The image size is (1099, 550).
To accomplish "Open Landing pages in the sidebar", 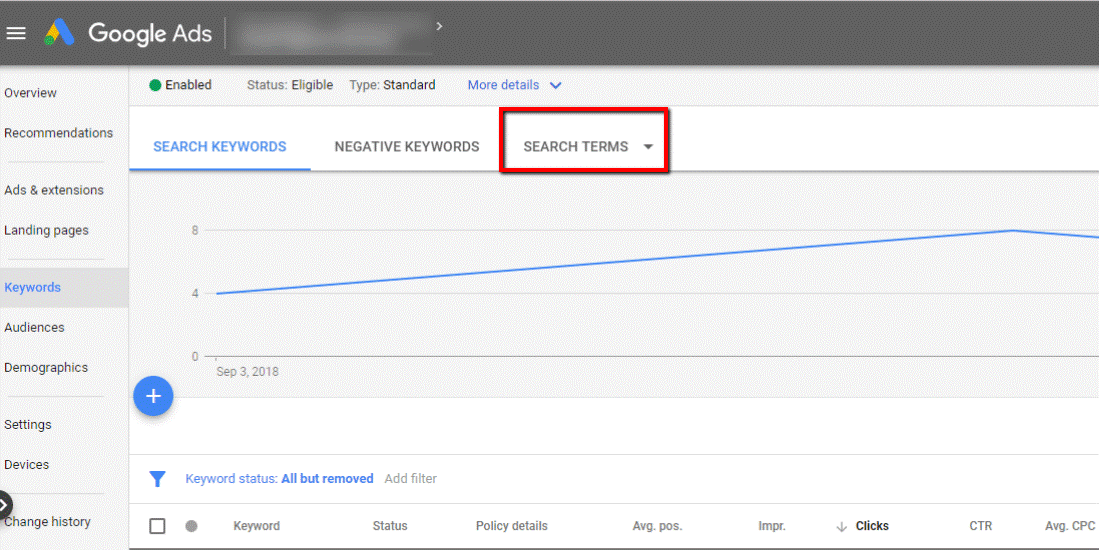I will coord(46,230).
